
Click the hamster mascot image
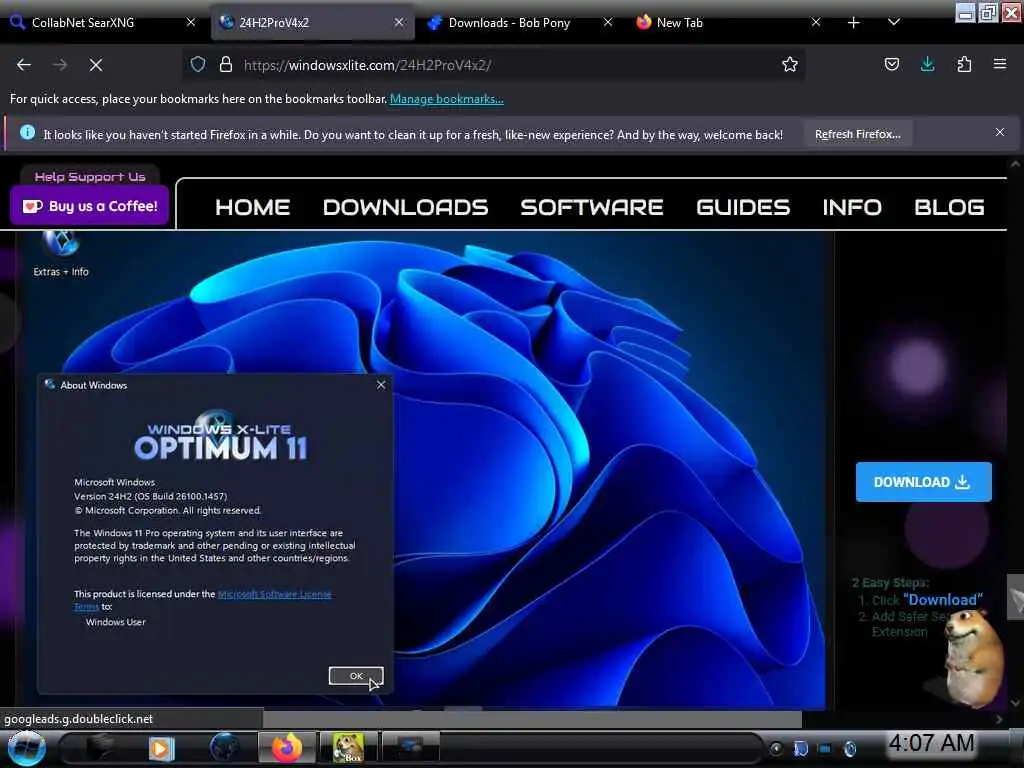[972, 658]
